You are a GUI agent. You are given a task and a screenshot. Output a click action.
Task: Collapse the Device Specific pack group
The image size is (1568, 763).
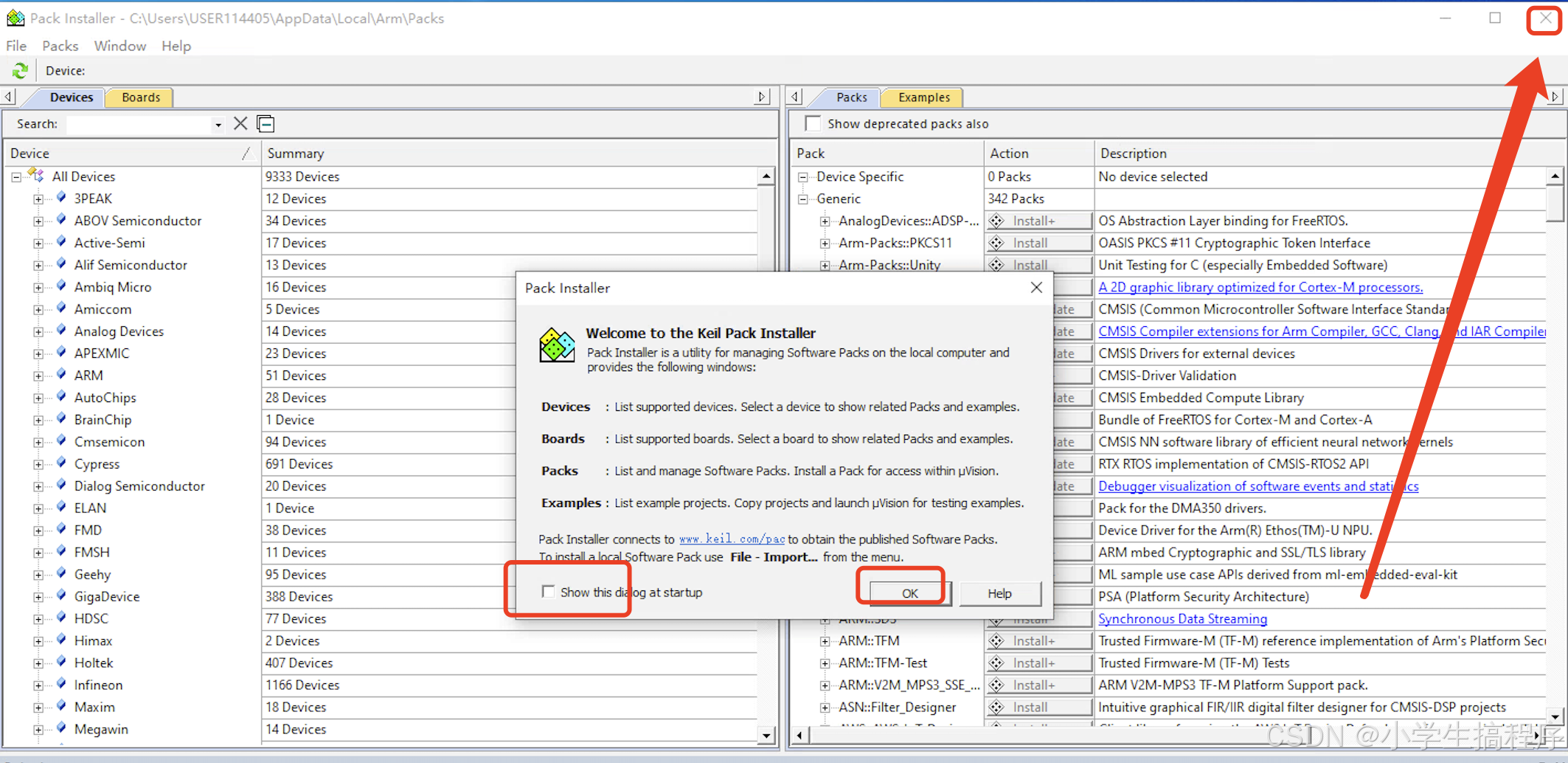(803, 177)
